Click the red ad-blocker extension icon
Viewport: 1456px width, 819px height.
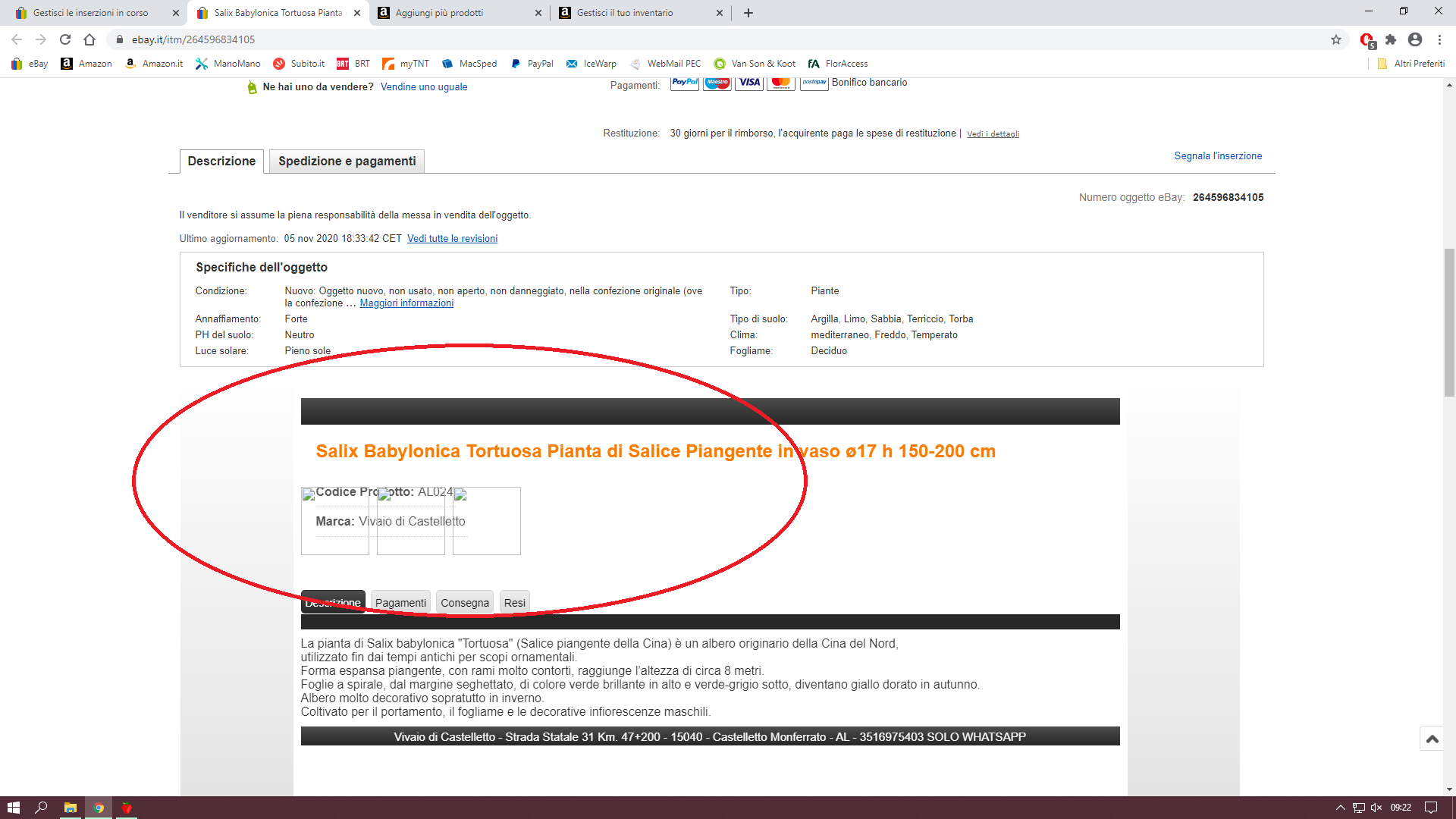pos(1367,40)
